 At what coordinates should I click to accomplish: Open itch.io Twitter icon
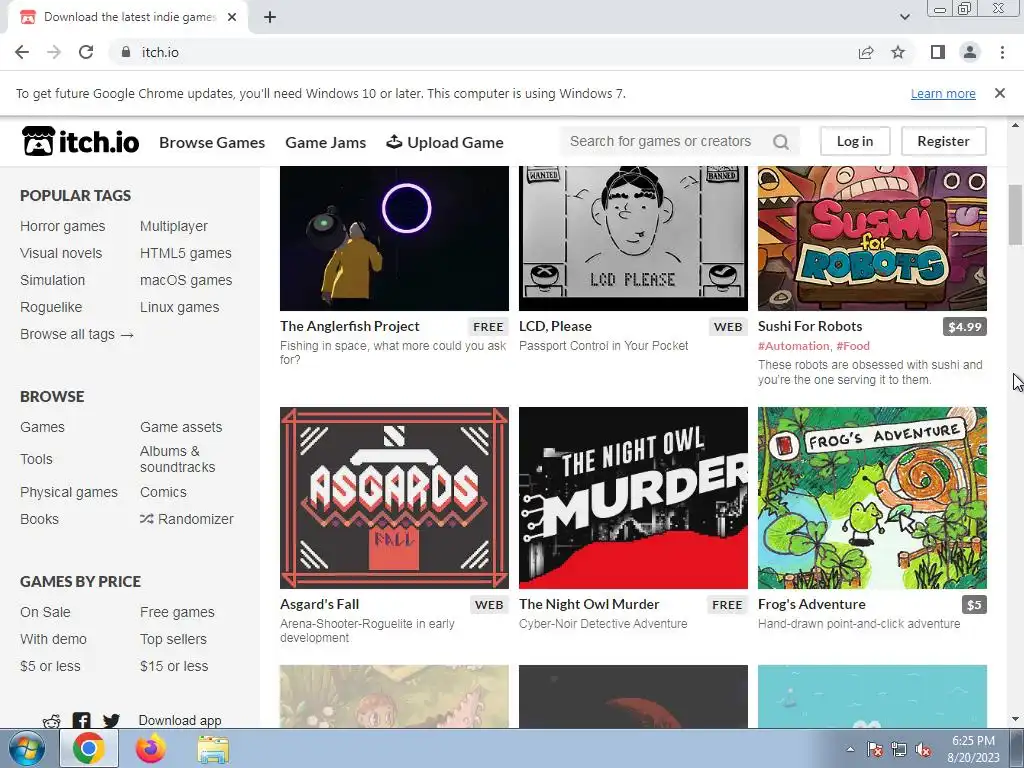tap(111, 721)
